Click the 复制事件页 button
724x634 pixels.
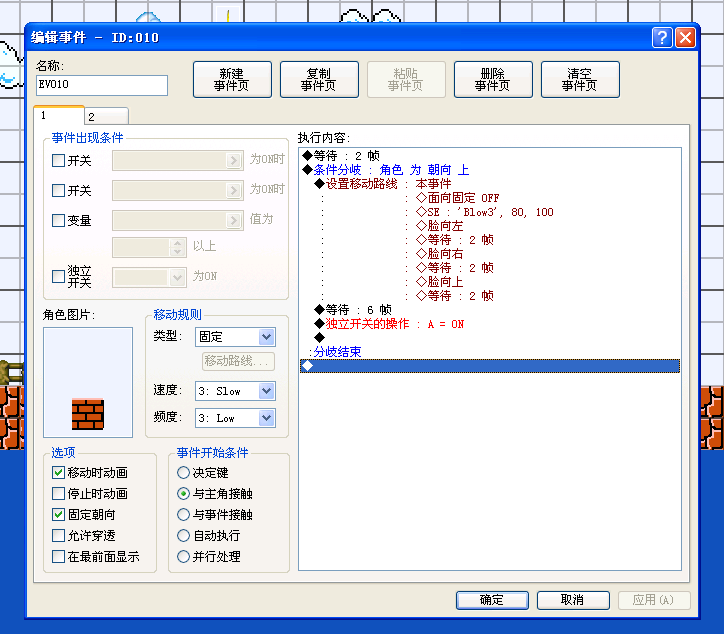point(319,79)
